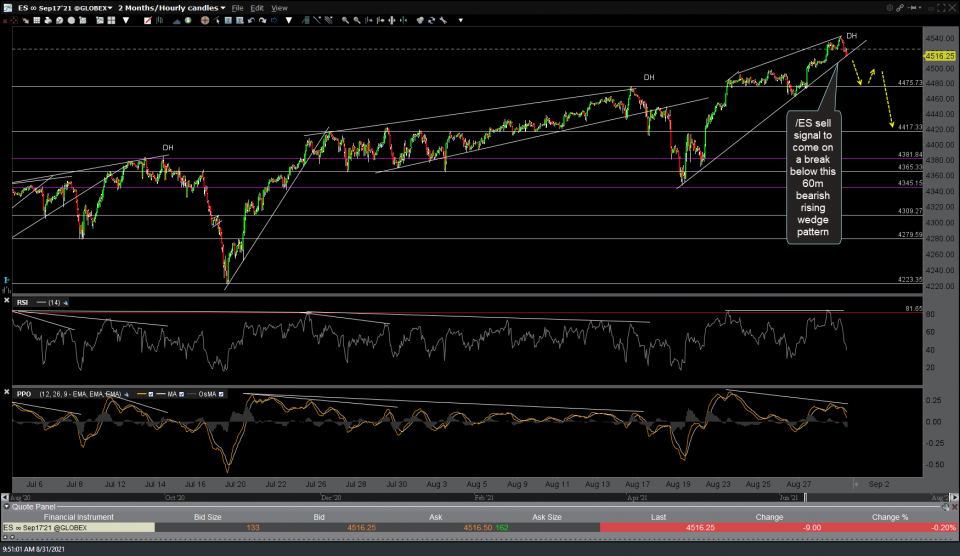Click the Ask price 4516.50 cell
Image resolution: width=960 pixels, height=556 pixels.
click(478, 527)
